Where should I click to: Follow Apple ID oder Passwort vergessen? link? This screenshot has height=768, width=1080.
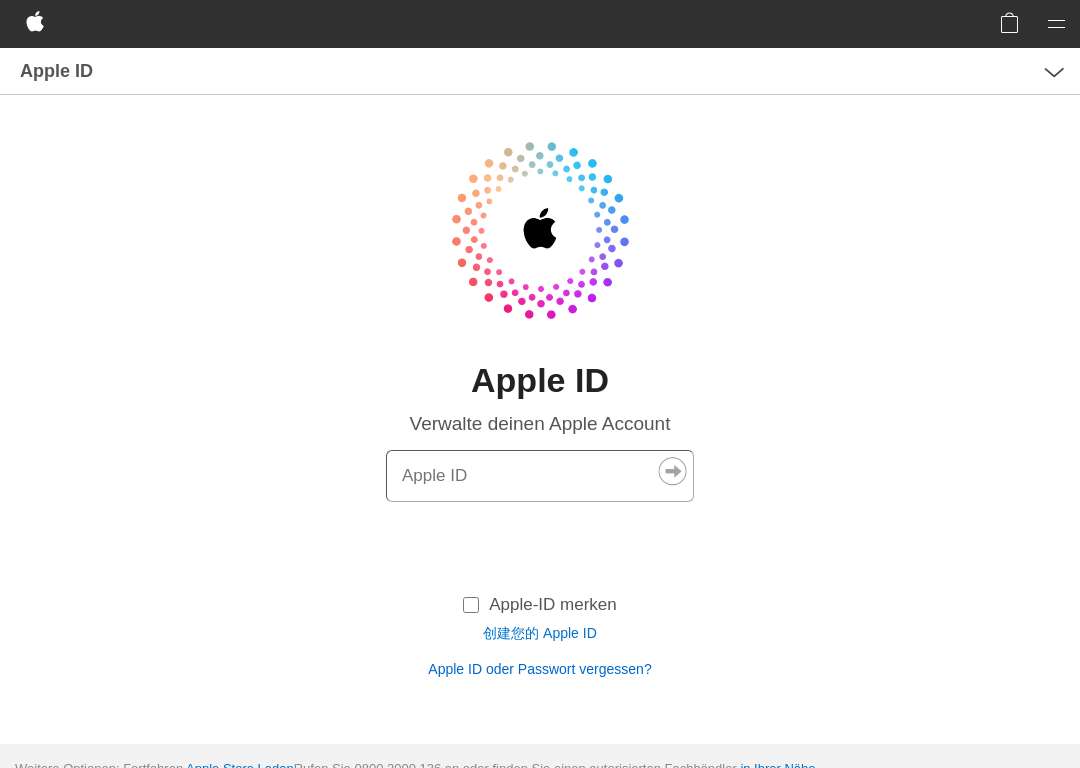point(539,669)
